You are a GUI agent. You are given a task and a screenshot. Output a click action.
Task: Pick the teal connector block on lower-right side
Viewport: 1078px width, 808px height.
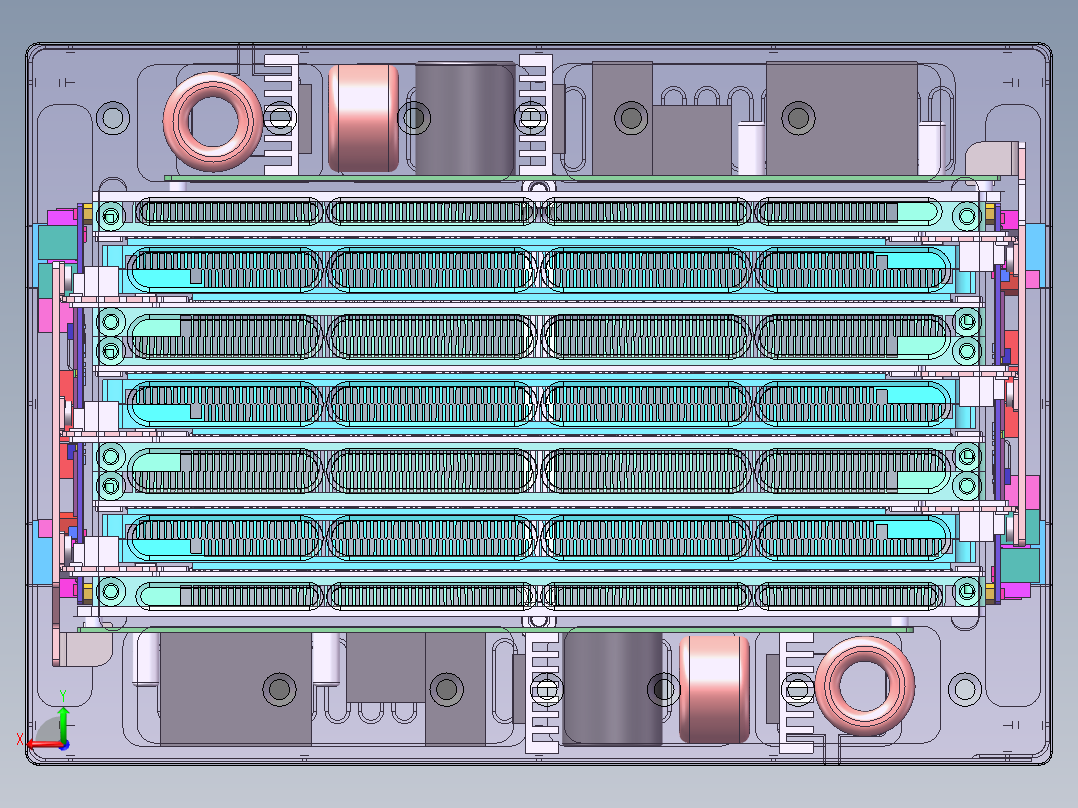pyautogui.click(x=1020, y=565)
